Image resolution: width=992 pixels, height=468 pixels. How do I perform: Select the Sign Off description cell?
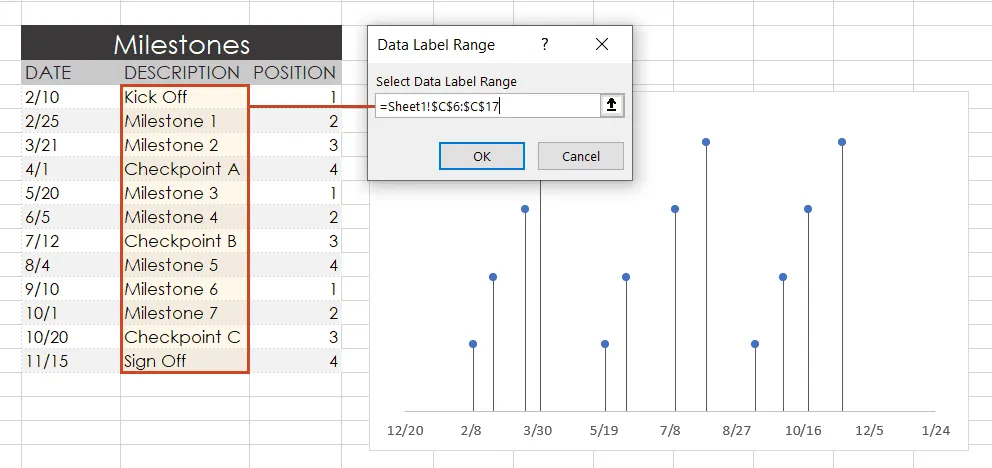(184, 361)
